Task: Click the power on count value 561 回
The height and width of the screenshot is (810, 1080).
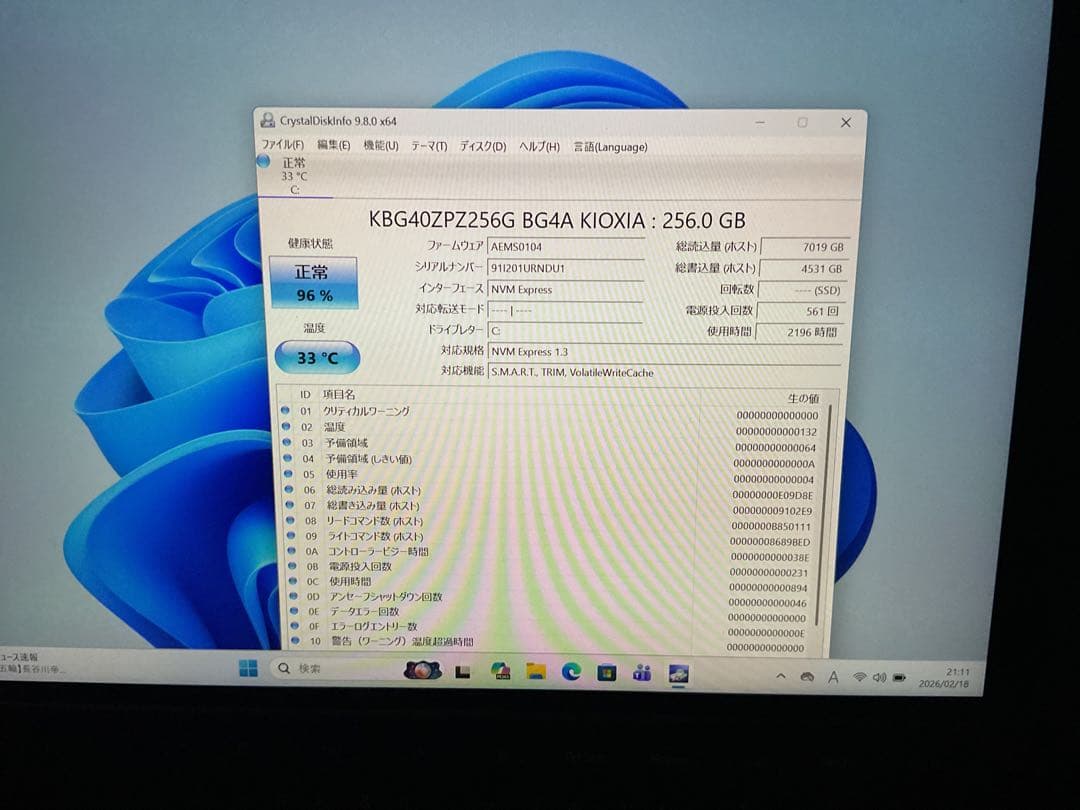Action: coord(800,311)
